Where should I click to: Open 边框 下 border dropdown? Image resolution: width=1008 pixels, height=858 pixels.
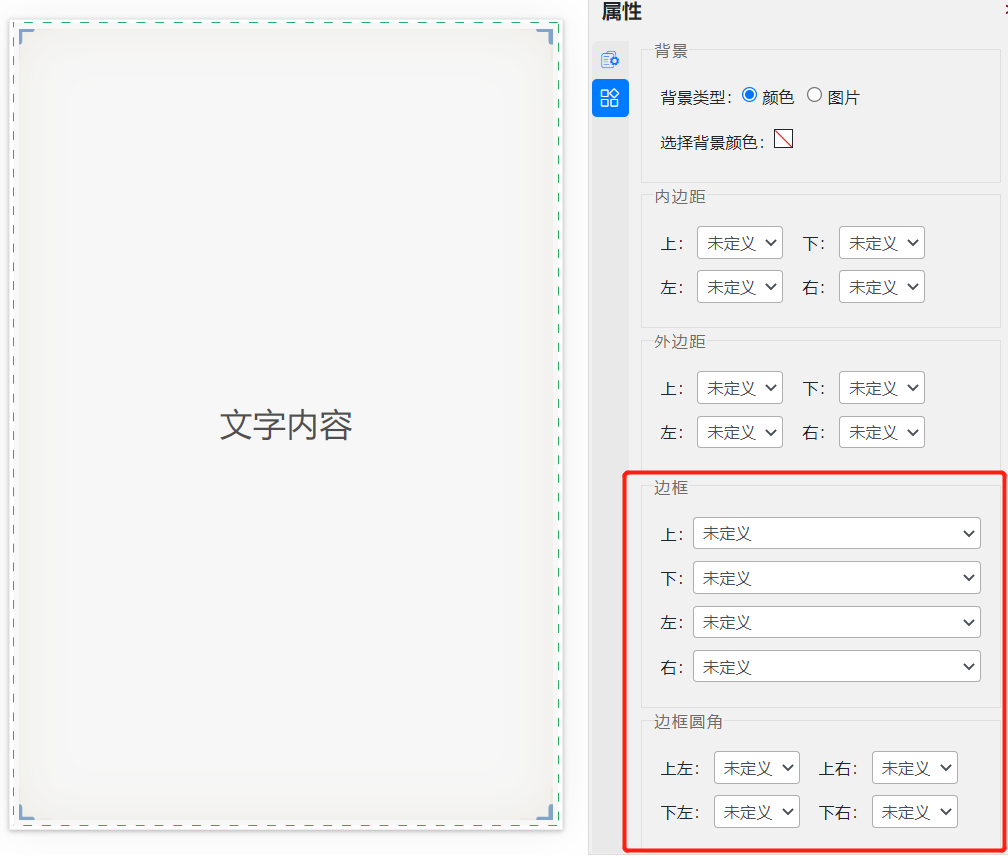(x=836, y=578)
